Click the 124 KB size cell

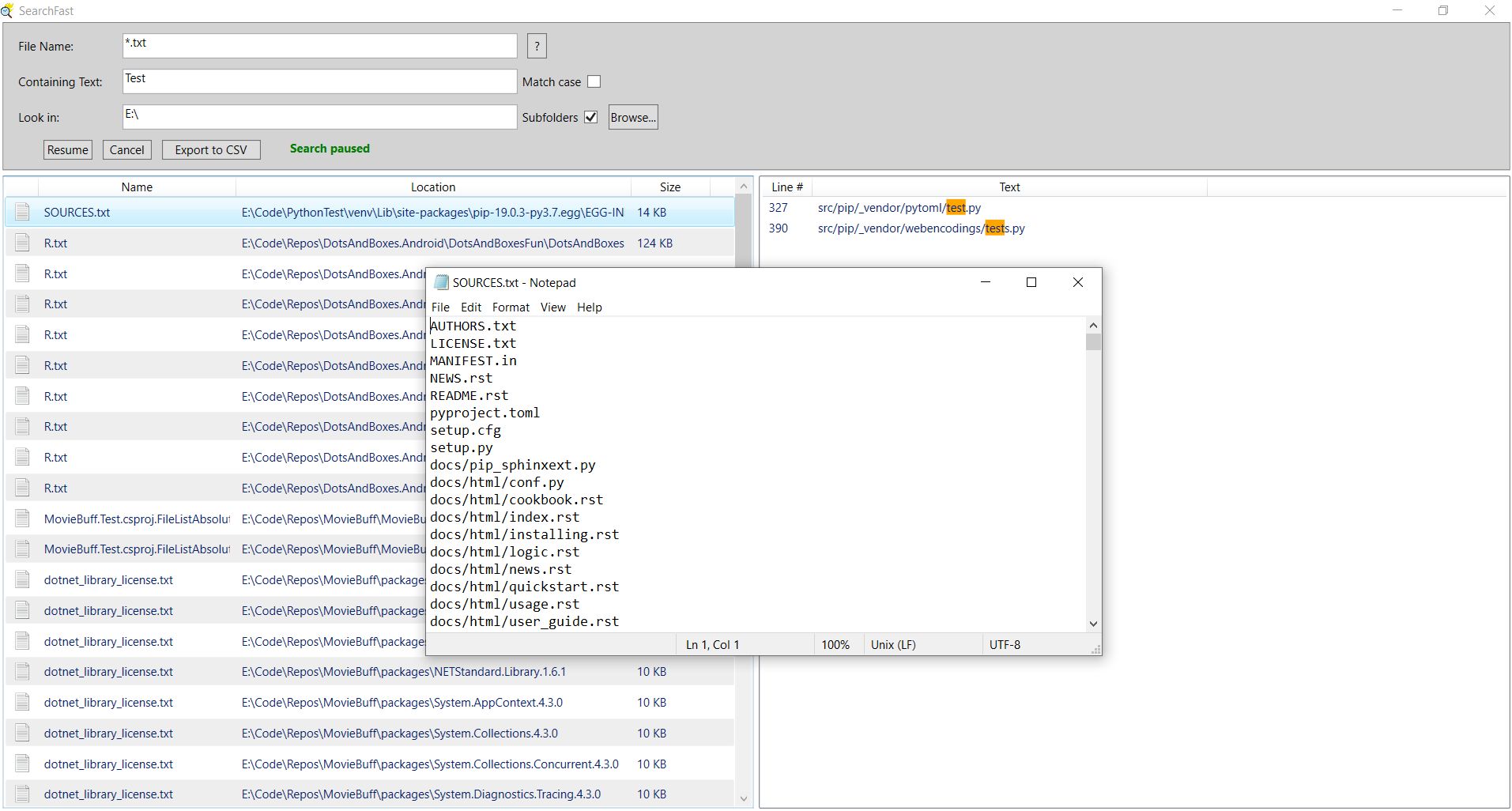pos(654,243)
